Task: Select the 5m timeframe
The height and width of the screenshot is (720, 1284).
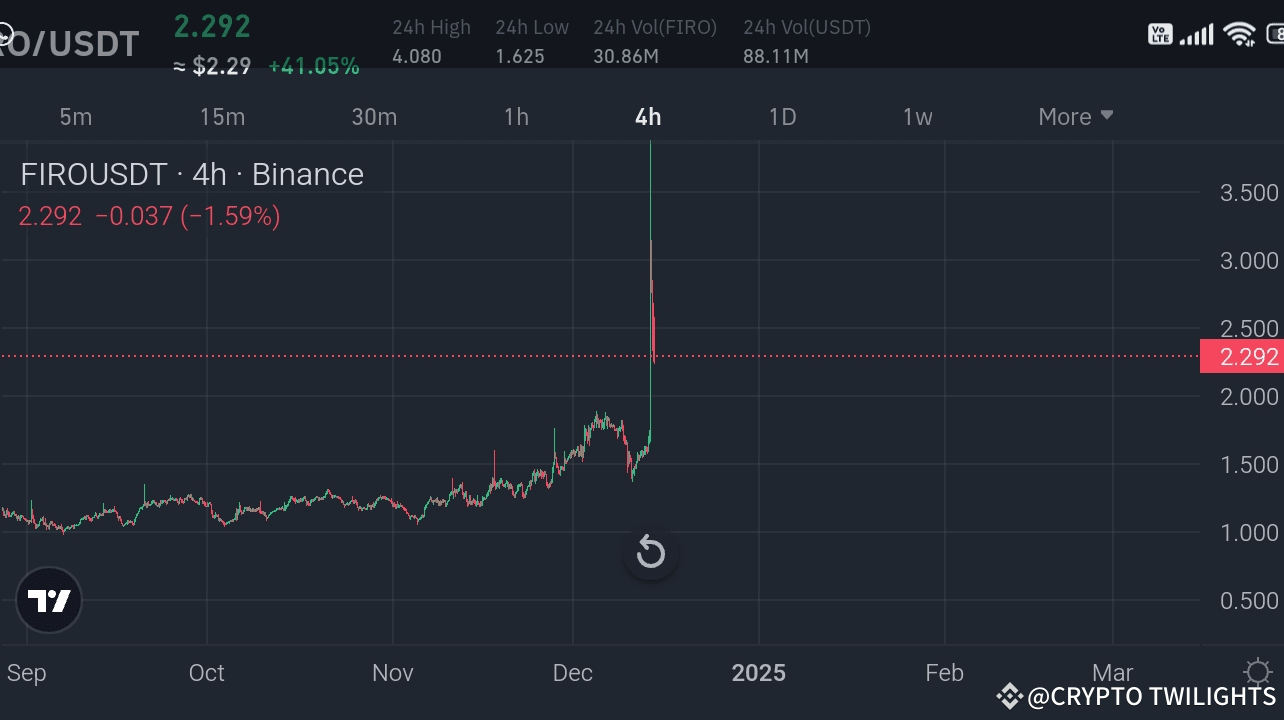Action: pos(76,116)
